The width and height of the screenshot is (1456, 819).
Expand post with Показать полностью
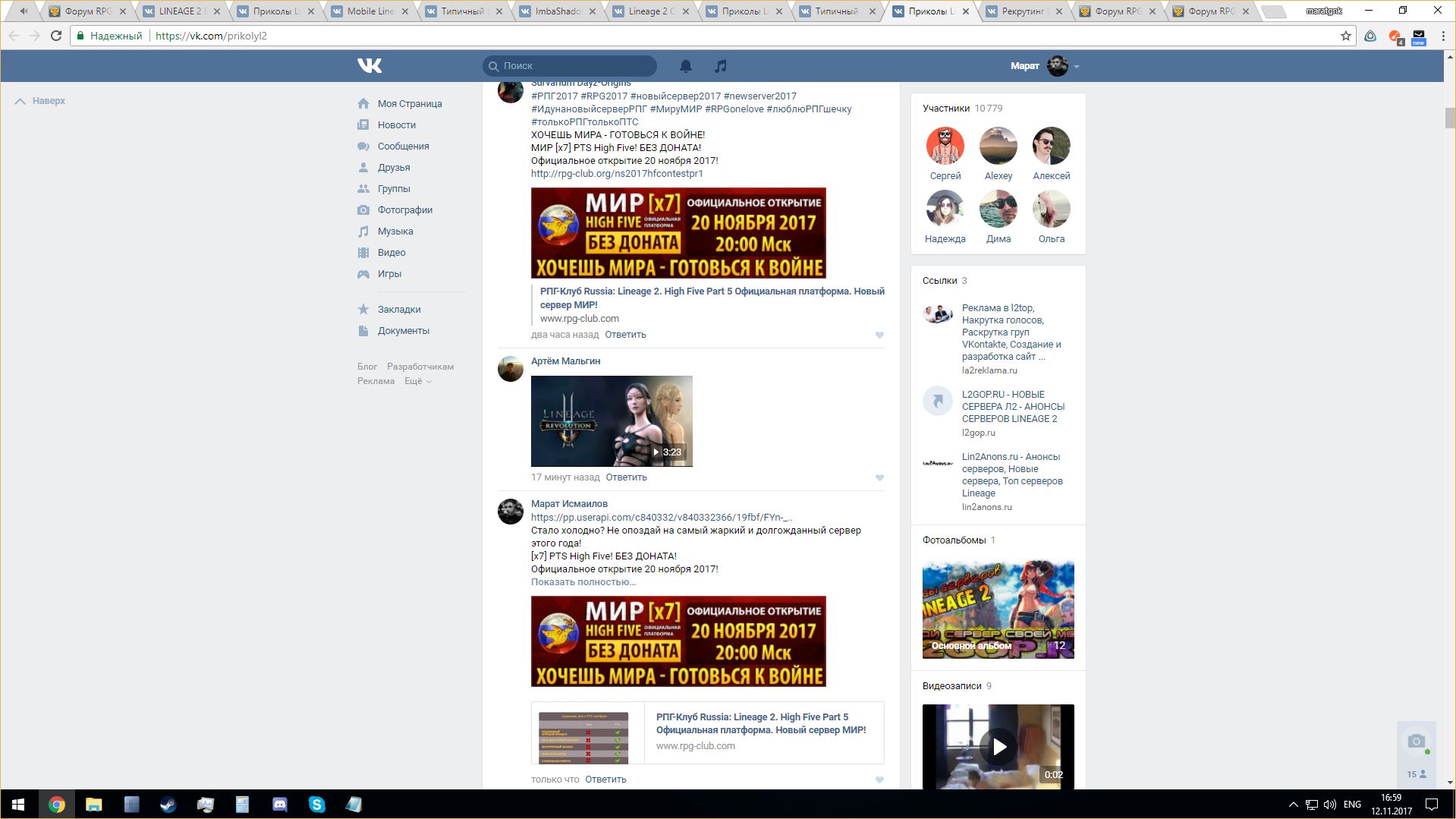583,582
